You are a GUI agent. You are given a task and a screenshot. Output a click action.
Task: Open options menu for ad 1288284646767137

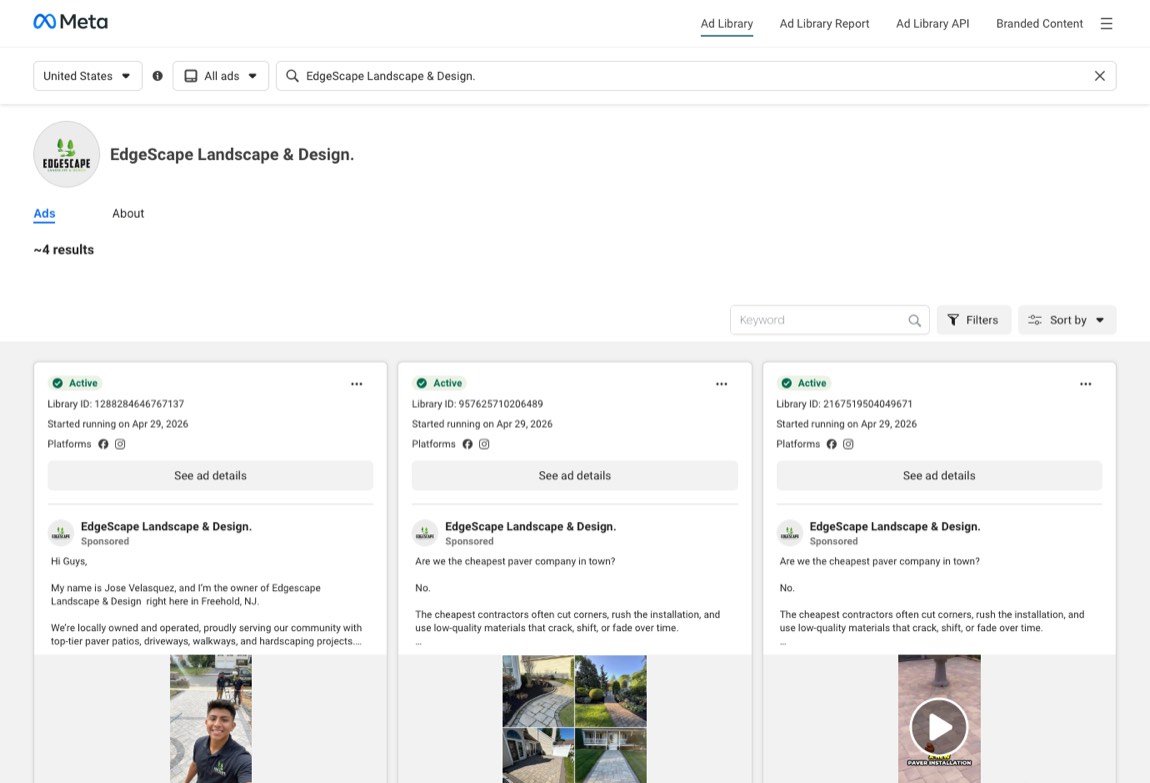click(356, 383)
